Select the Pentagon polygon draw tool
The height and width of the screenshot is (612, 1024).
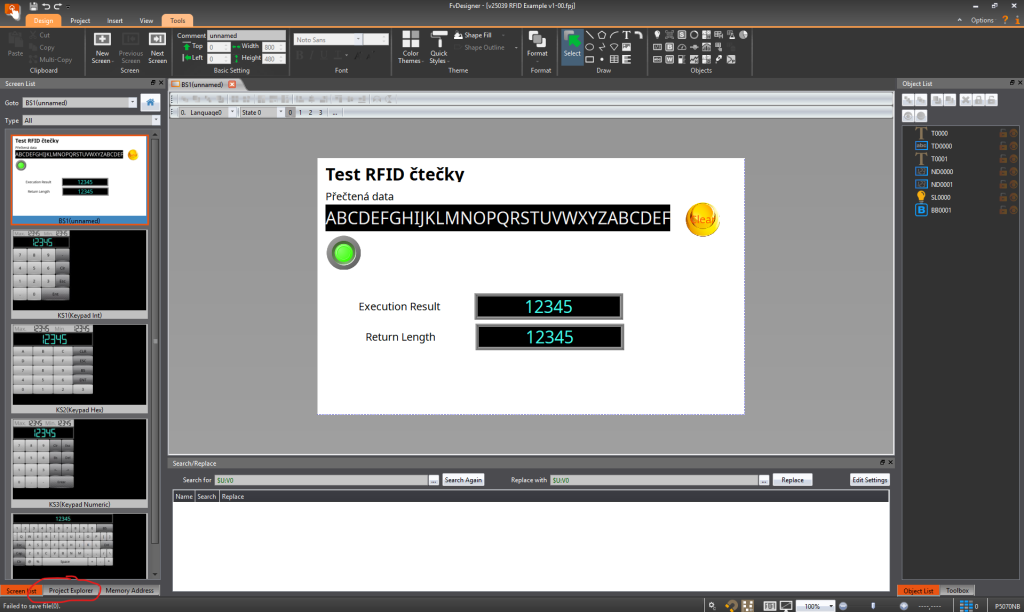(x=602, y=35)
